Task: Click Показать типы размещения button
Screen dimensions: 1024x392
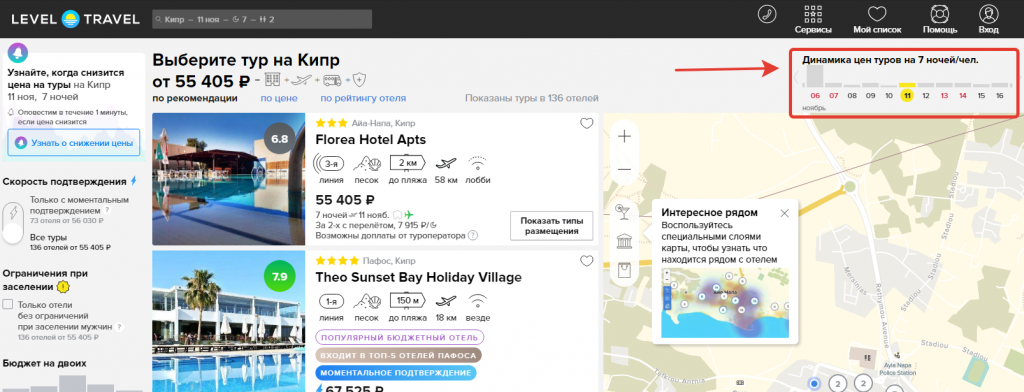Action: (551, 225)
